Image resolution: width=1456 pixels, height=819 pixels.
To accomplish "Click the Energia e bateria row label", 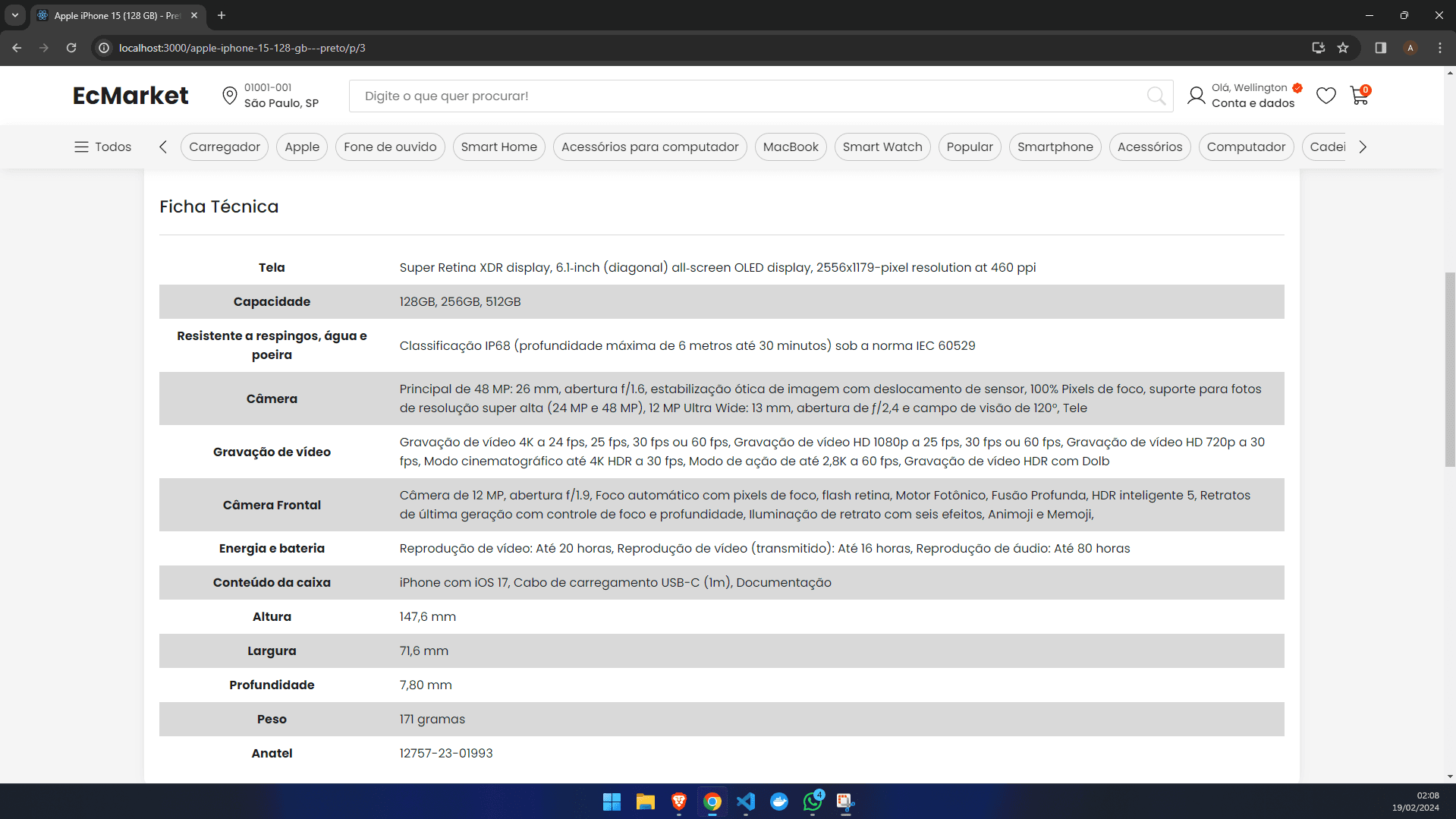I will 272,549.
